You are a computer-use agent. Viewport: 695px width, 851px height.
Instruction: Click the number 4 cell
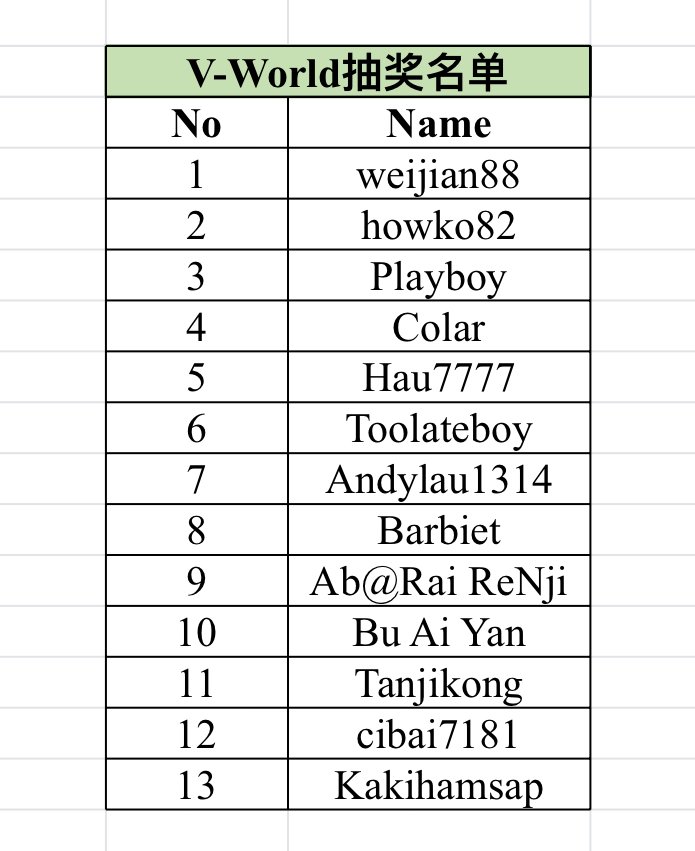(196, 327)
